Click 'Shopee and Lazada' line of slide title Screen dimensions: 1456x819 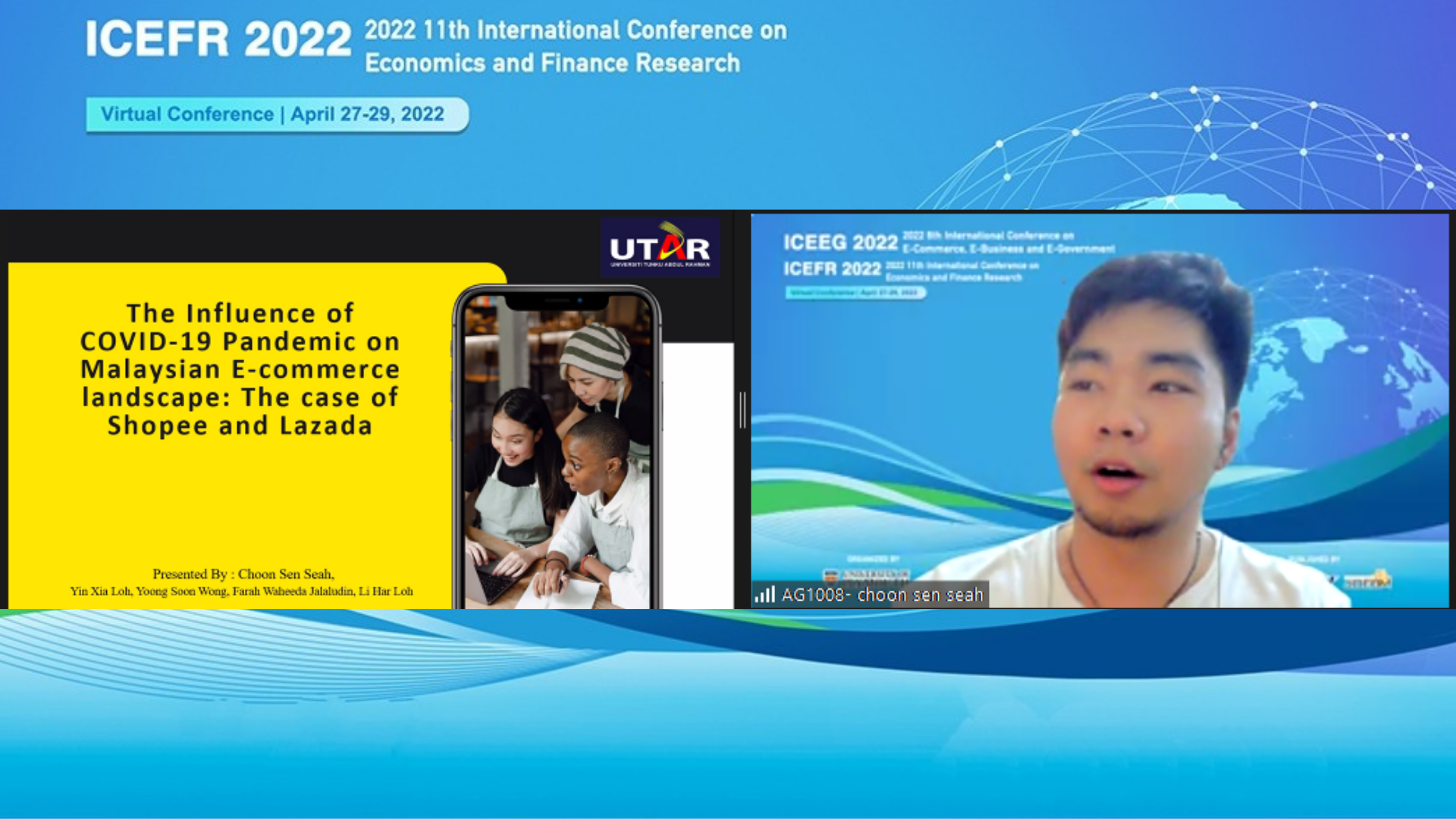(240, 425)
